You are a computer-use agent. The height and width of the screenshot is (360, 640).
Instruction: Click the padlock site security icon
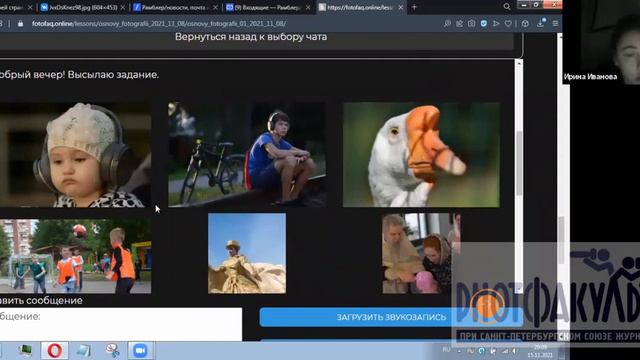click(x=20, y=24)
